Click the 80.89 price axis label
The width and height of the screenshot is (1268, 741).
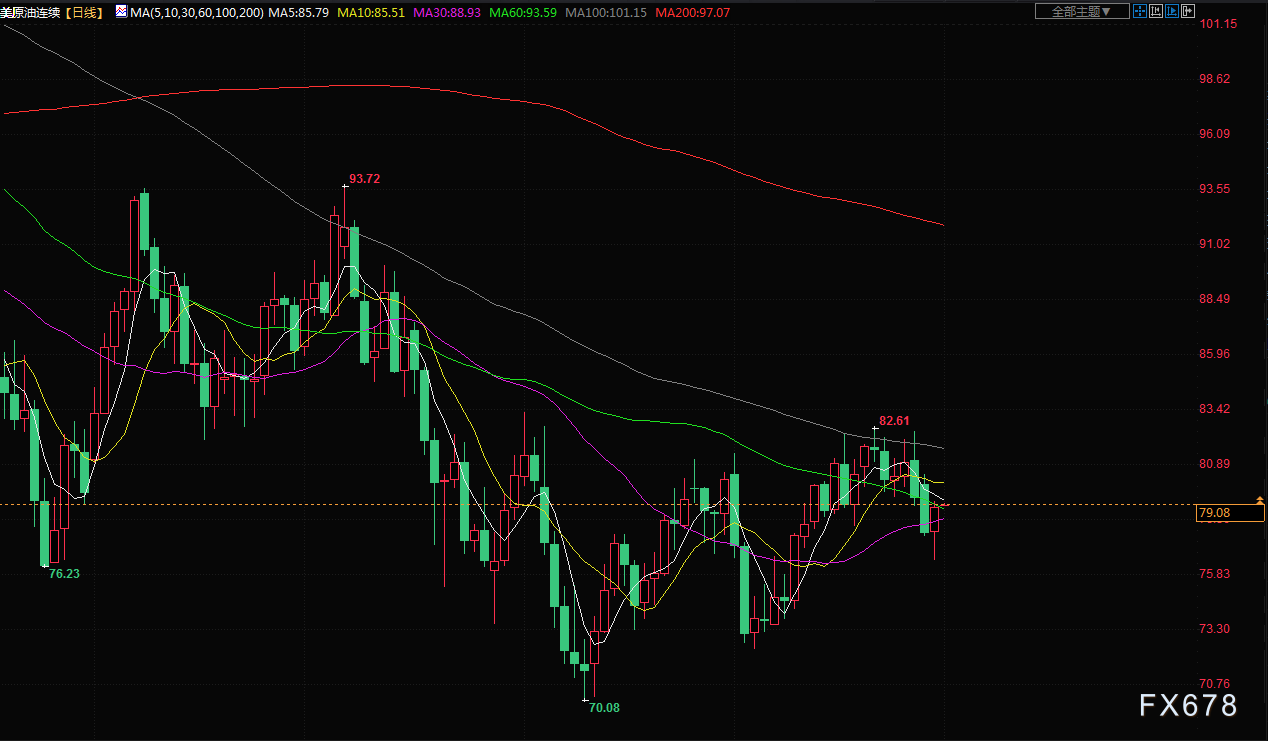point(1216,464)
